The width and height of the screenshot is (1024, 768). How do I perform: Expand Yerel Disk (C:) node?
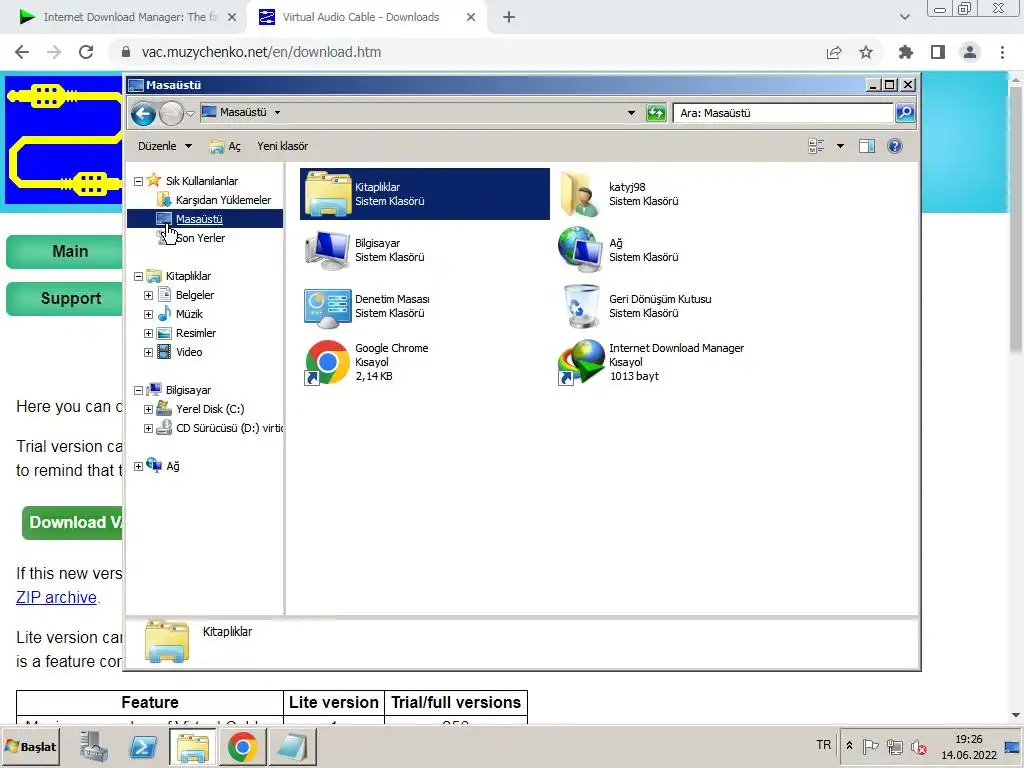(x=148, y=409)
